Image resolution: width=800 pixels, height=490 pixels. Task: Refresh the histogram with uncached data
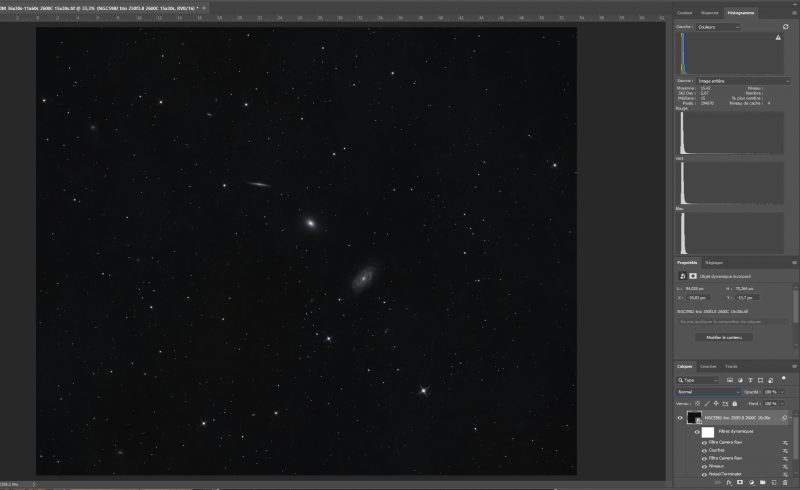[x=785, y=27]
